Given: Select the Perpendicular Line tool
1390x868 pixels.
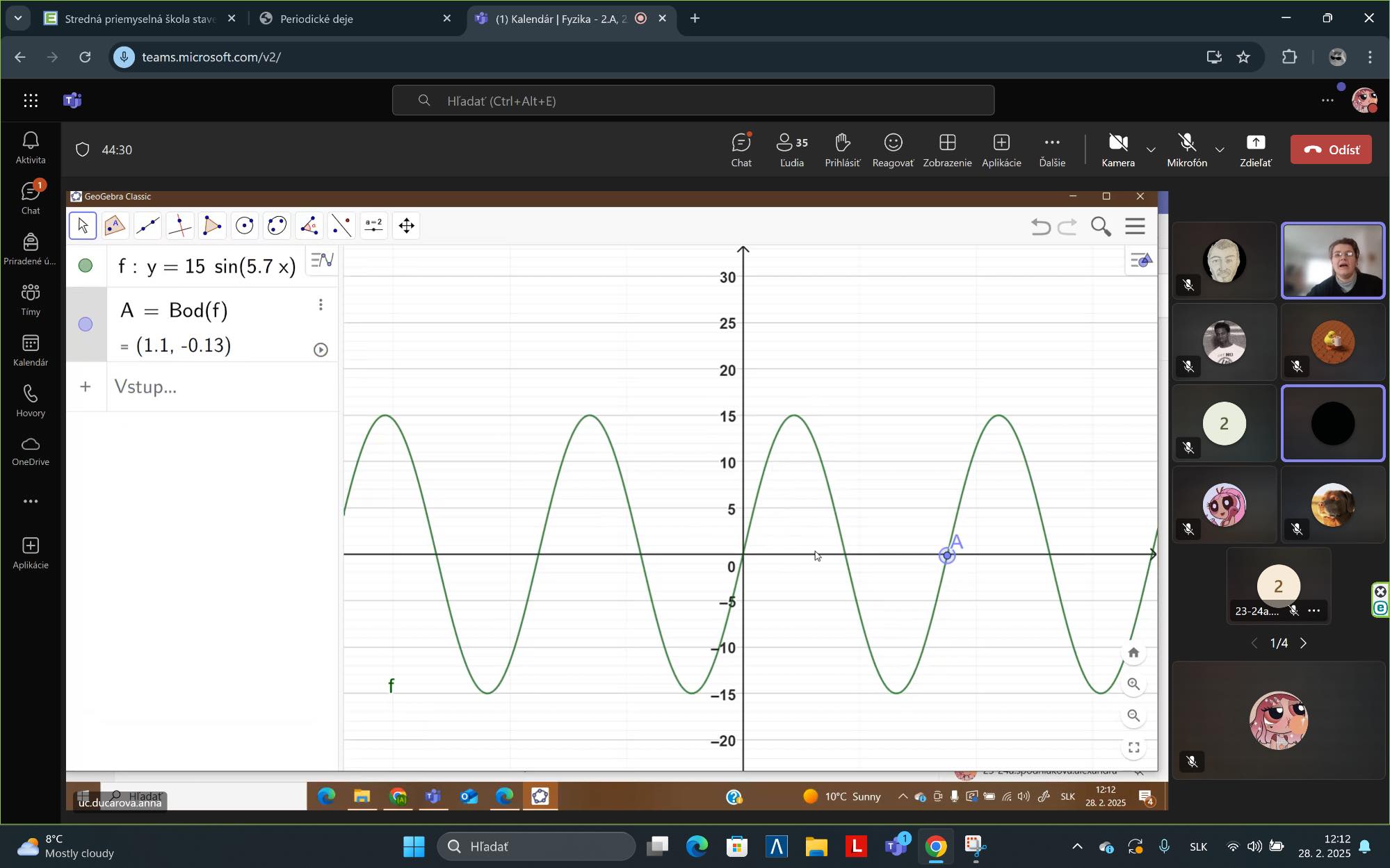Looking at the screenshot, I should [x=179, y=226].
